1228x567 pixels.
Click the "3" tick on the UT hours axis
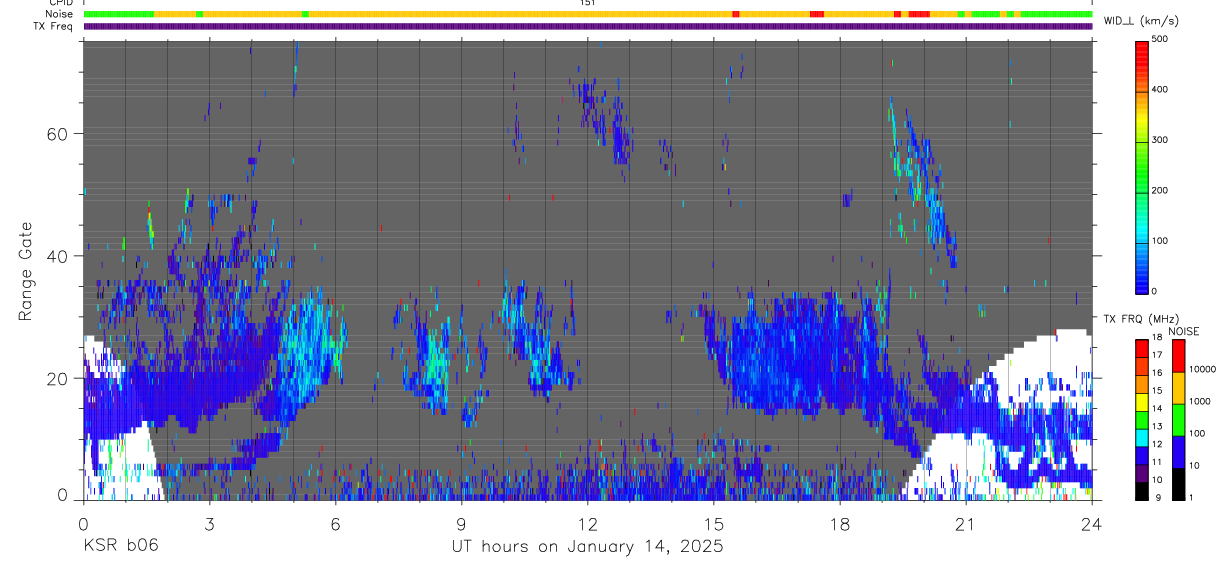coord(209,523)
